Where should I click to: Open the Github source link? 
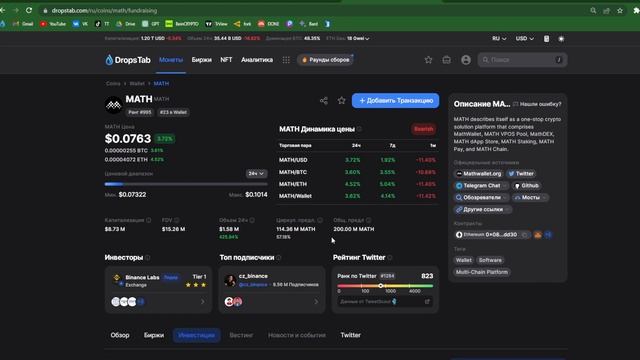pos(527,186)
